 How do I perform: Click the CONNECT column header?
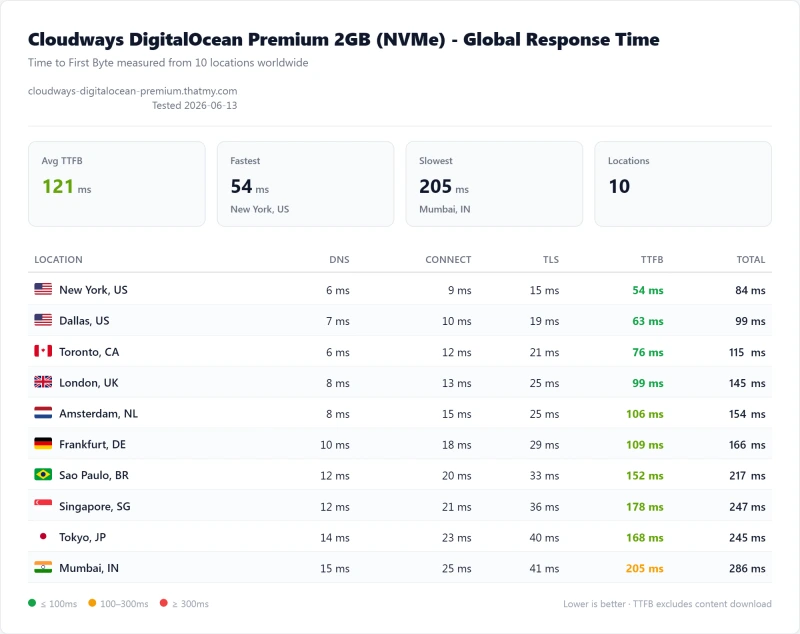pyautogui.click(x=448, y=260)
